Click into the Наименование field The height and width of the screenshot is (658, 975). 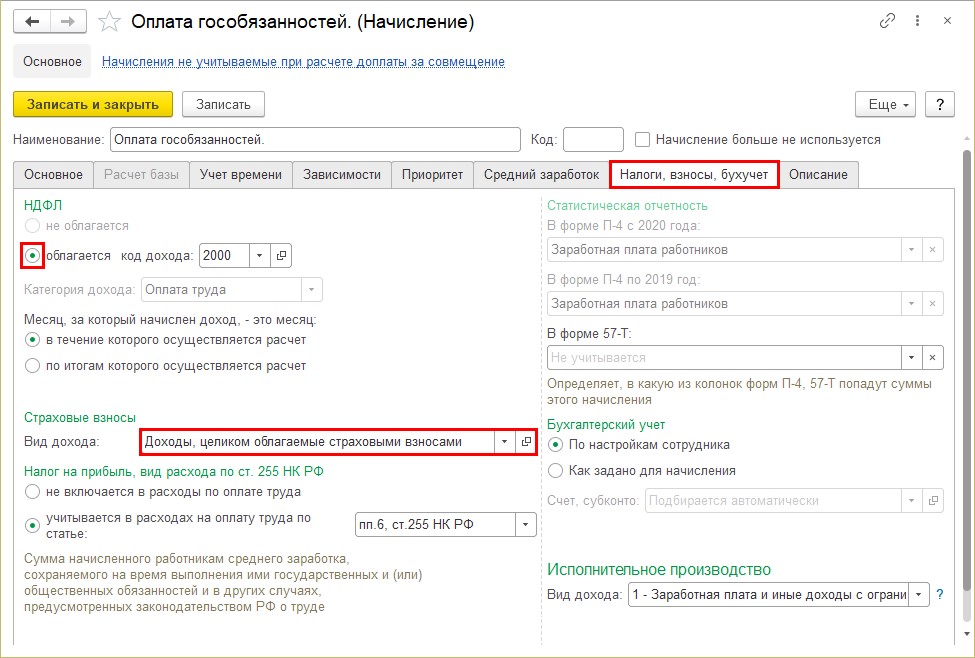315,139
